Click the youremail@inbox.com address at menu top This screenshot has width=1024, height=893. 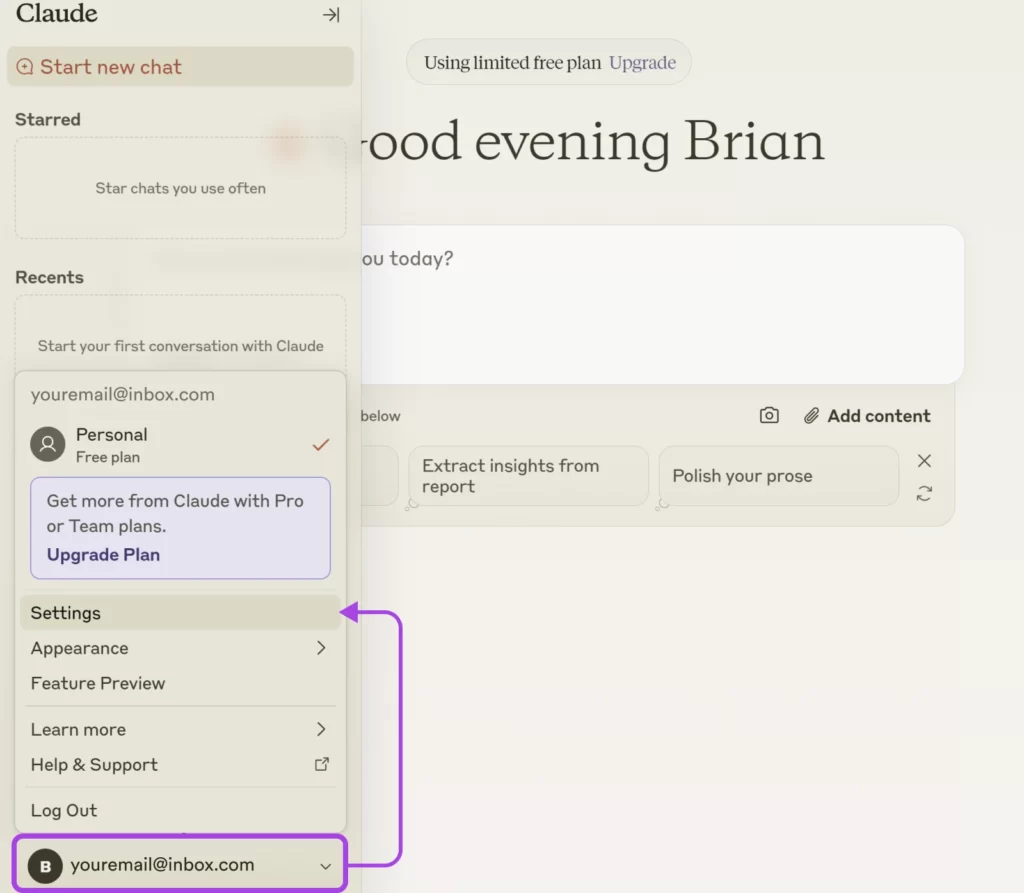coord(123,395)
